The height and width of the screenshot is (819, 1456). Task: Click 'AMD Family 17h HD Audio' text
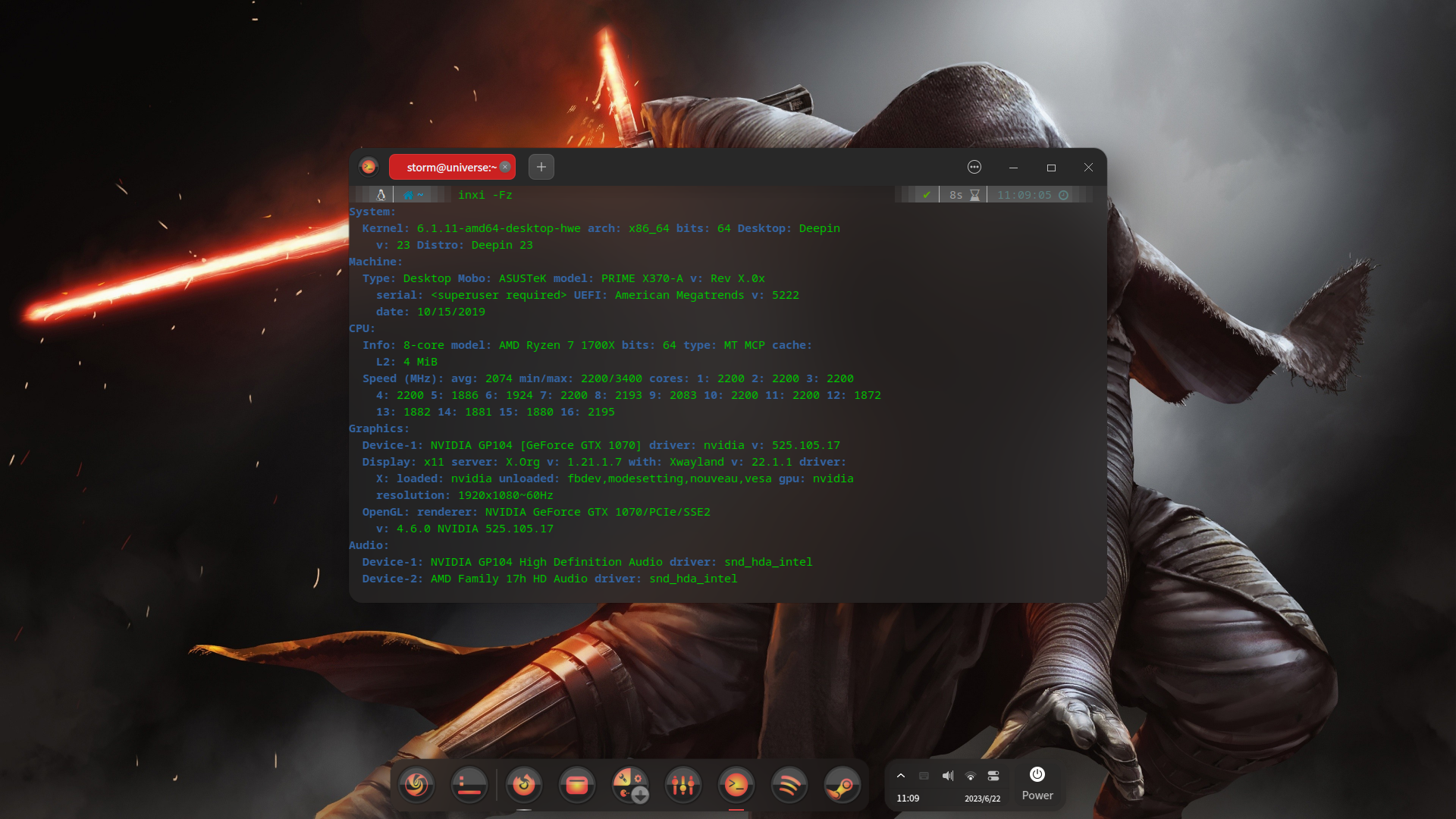(x=509, y=579)
